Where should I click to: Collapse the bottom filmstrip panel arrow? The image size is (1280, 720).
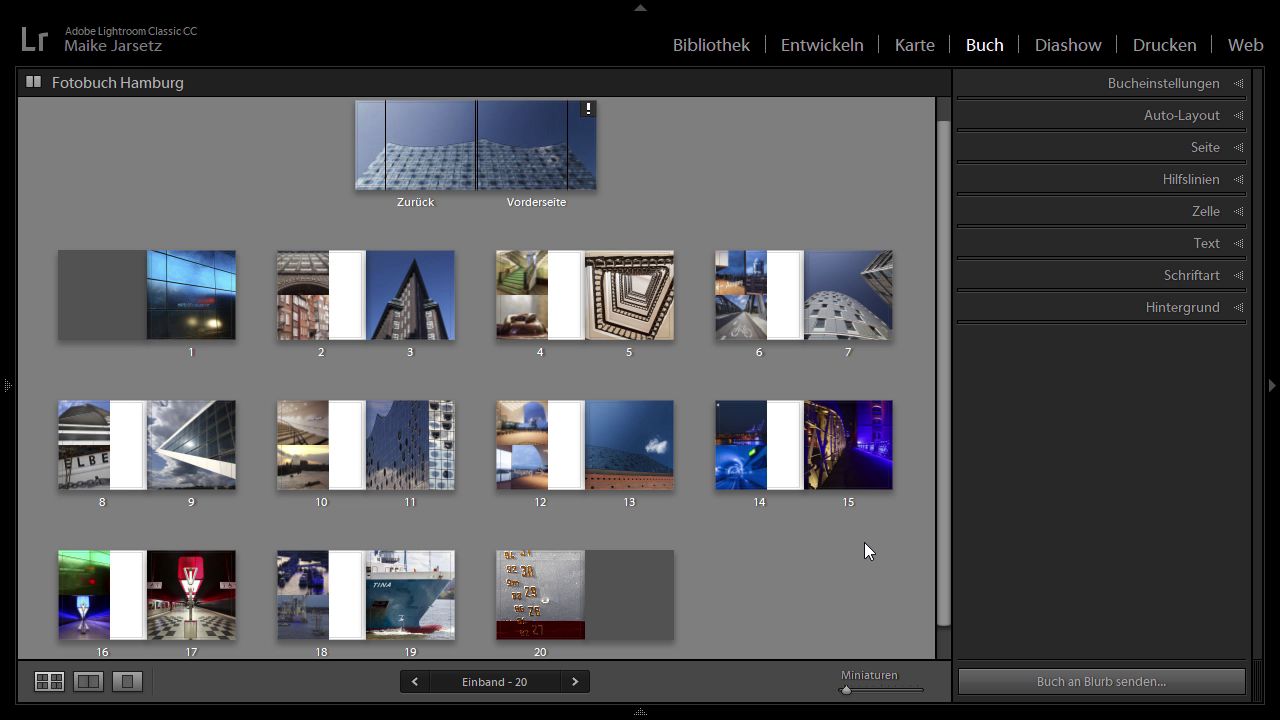pos(640,713)
